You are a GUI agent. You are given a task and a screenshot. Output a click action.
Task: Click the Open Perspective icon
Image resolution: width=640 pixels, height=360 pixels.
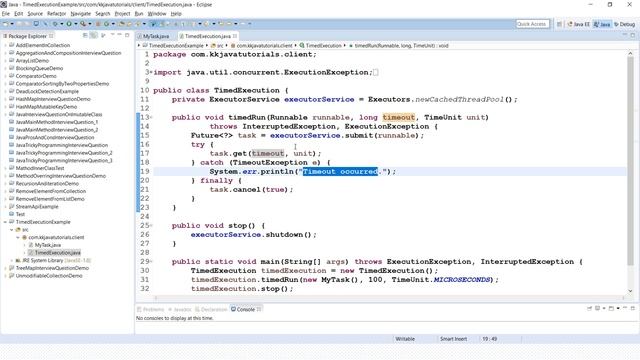[x=559, y=24]
